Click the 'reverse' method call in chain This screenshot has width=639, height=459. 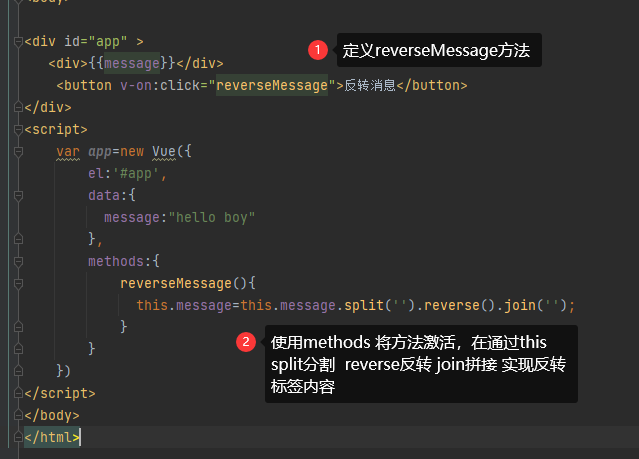(x=452, y=305)
